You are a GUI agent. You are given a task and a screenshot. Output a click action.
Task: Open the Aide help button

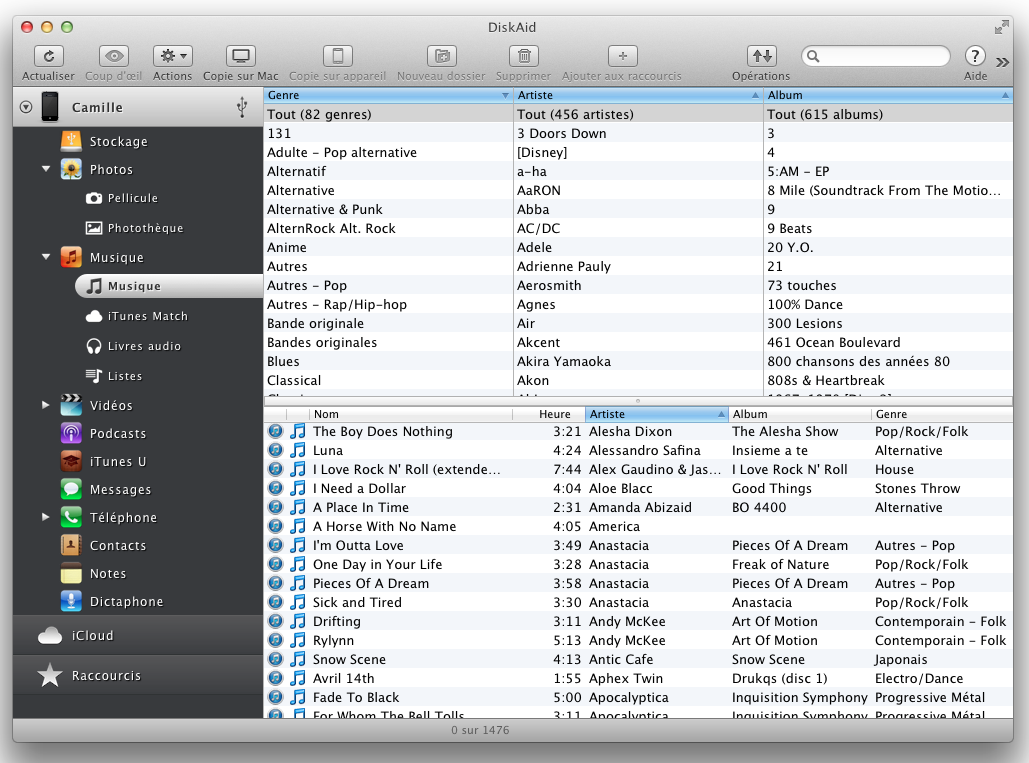tap(975, 57)
